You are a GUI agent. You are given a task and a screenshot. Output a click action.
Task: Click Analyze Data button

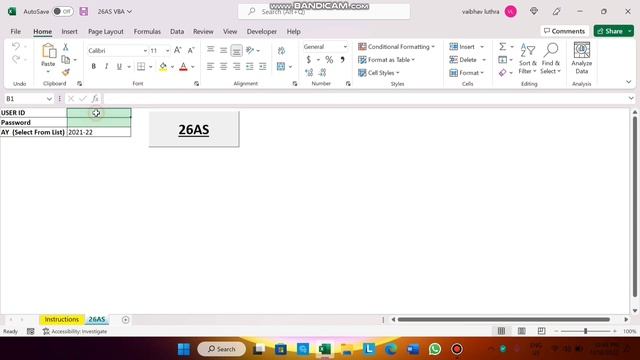click(x=582, y=58)
